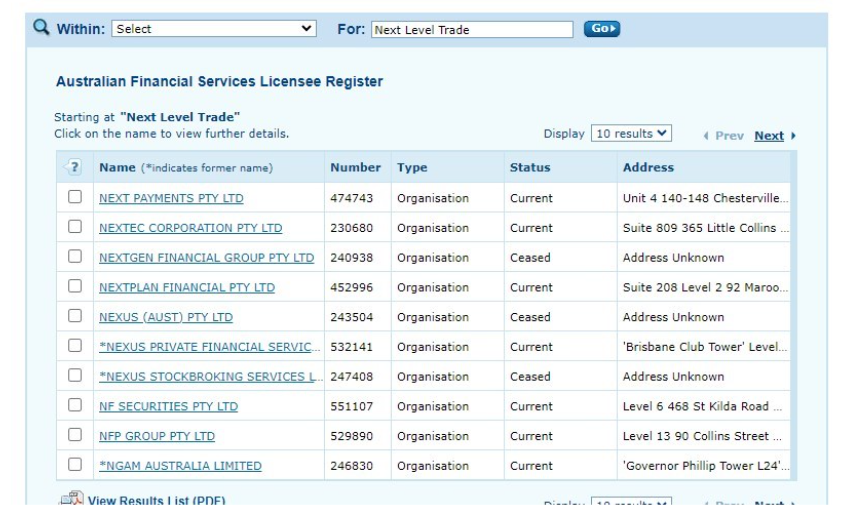Viewport: 852px width, 508px height.
Task: Check the NGAM AUSTRALIA LIMITED box
Action: pos(75,465)
